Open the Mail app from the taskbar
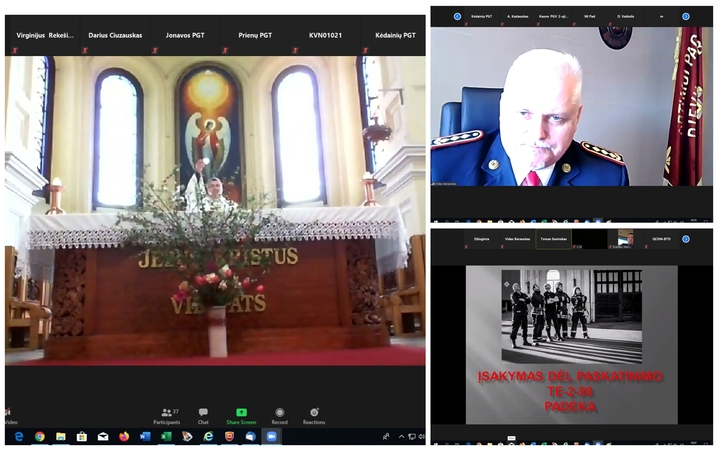718x450 pixels. click(103, 437)
